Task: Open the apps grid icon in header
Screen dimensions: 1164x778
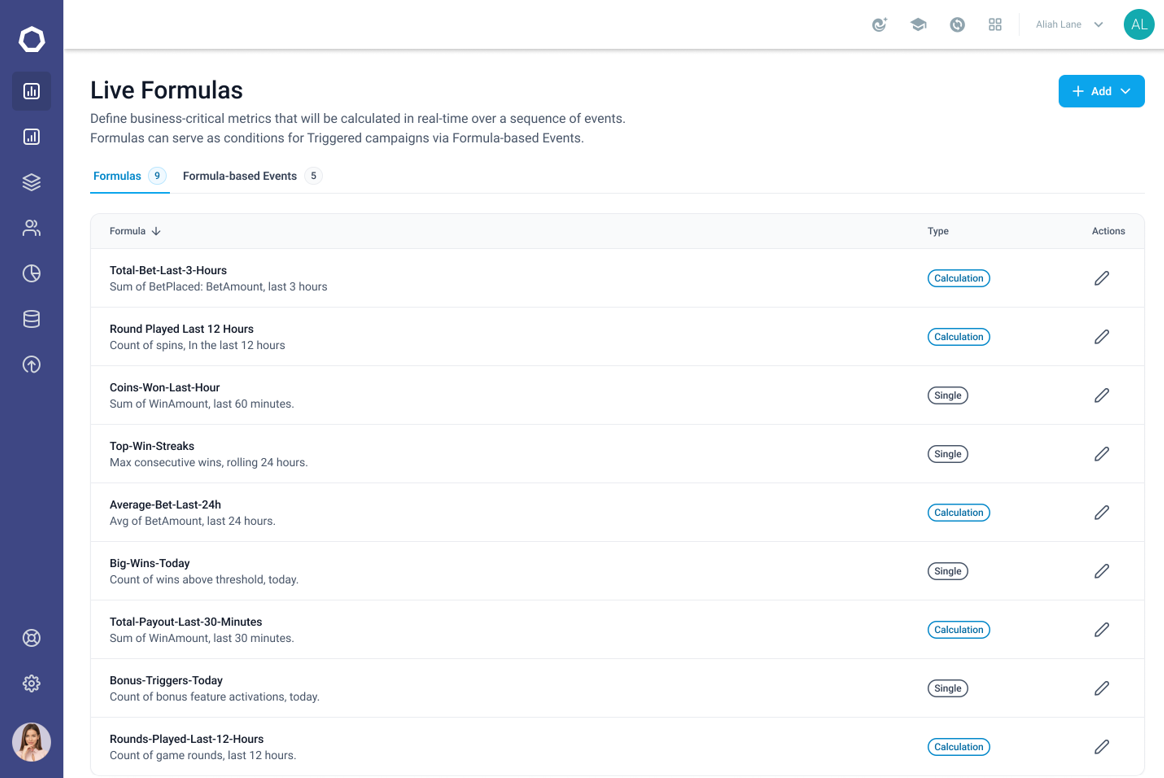Action: pos(995,24)
